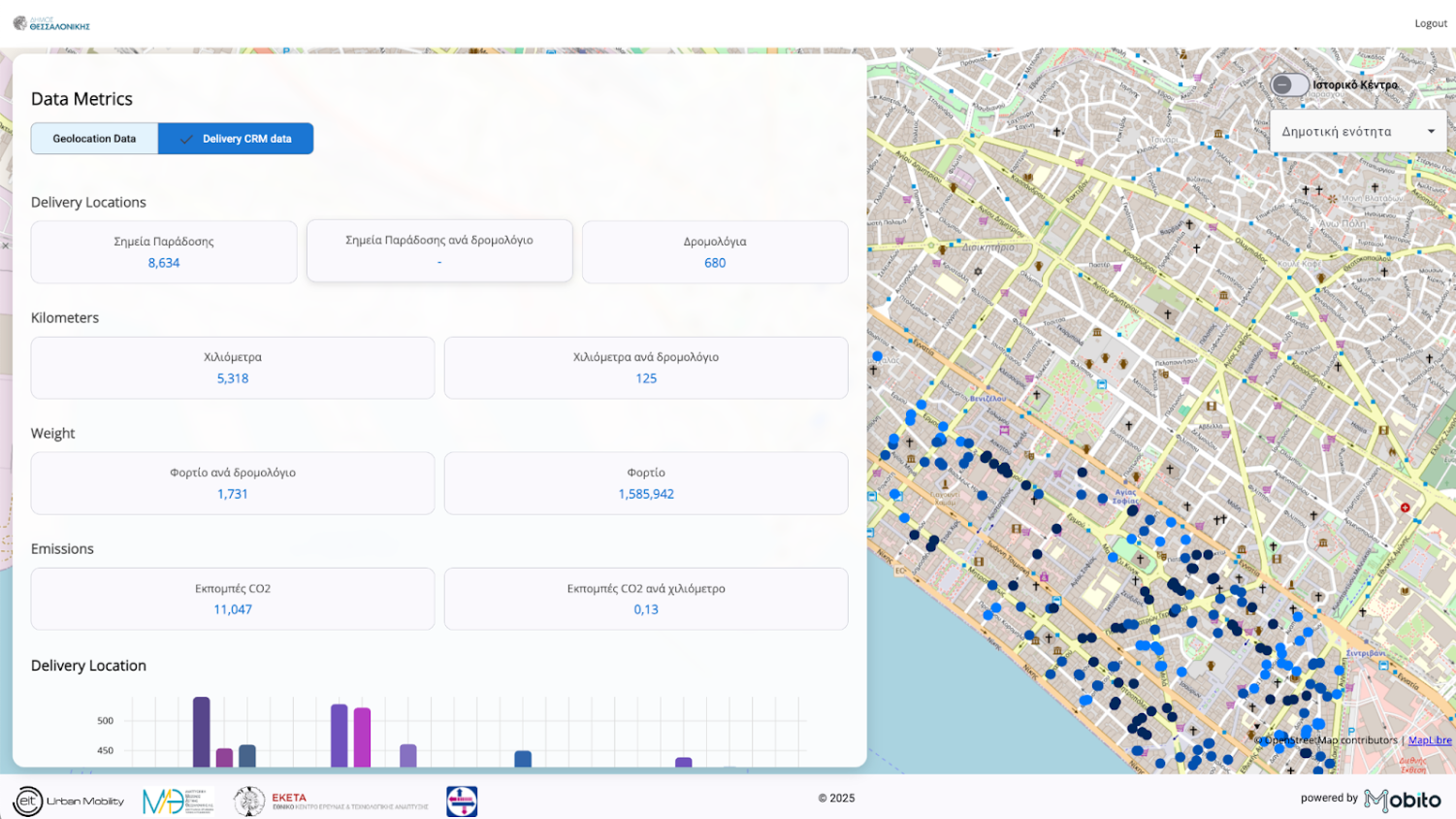Image resolution: width=1456 pixels, height=819 pixels.
Task: Click the EIT Urban Mobility logo
Action: tap(69, 801)
